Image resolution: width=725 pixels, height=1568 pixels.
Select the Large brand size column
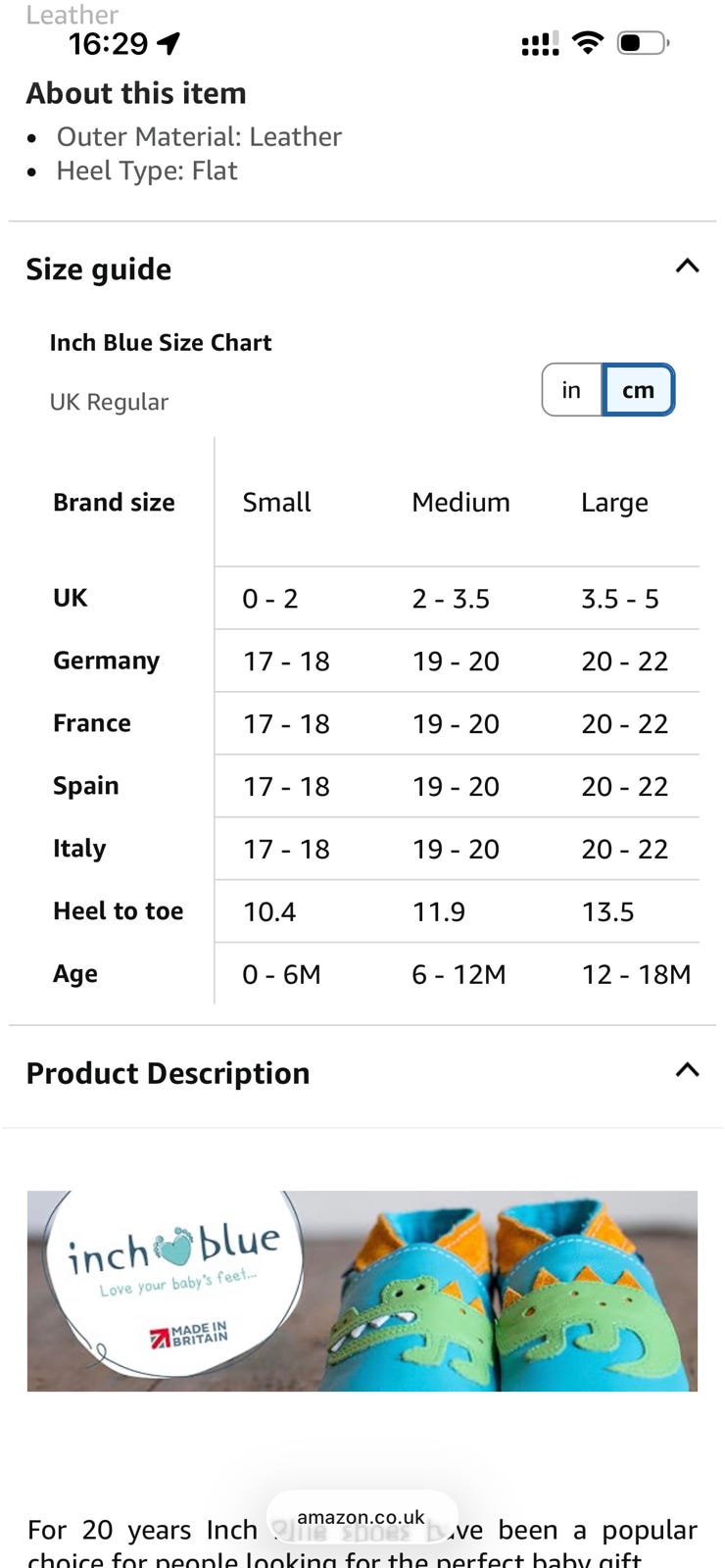614,503
